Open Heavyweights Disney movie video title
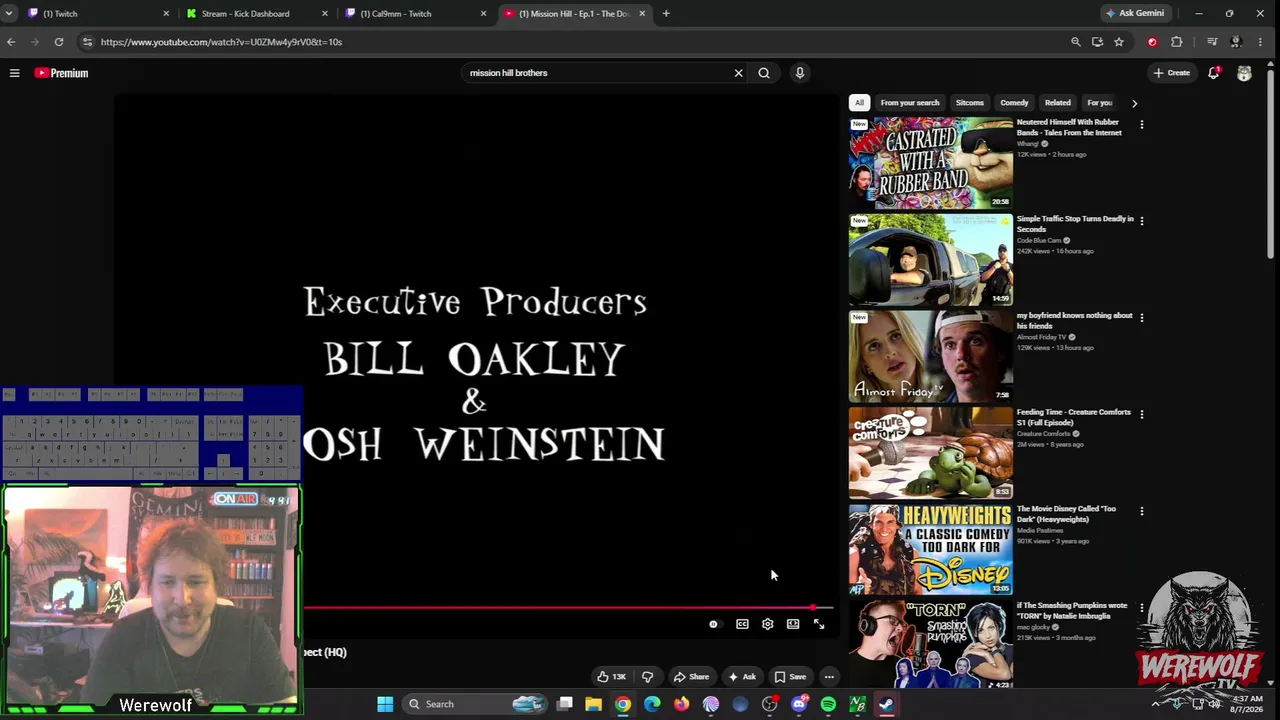 point(1067,514)
